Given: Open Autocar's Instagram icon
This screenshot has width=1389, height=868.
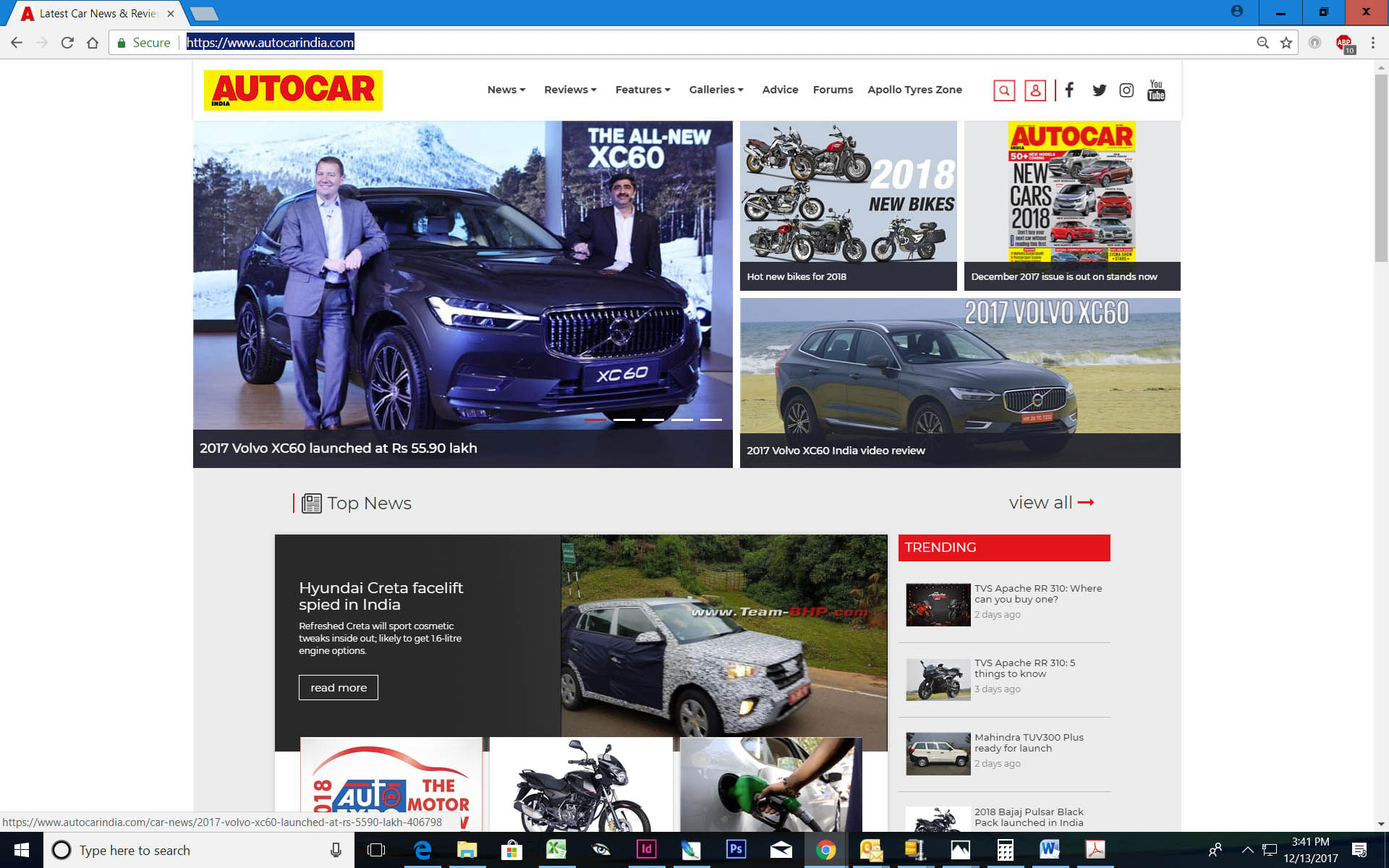Looking at the screenshot, I should (x=1126, y=90).
